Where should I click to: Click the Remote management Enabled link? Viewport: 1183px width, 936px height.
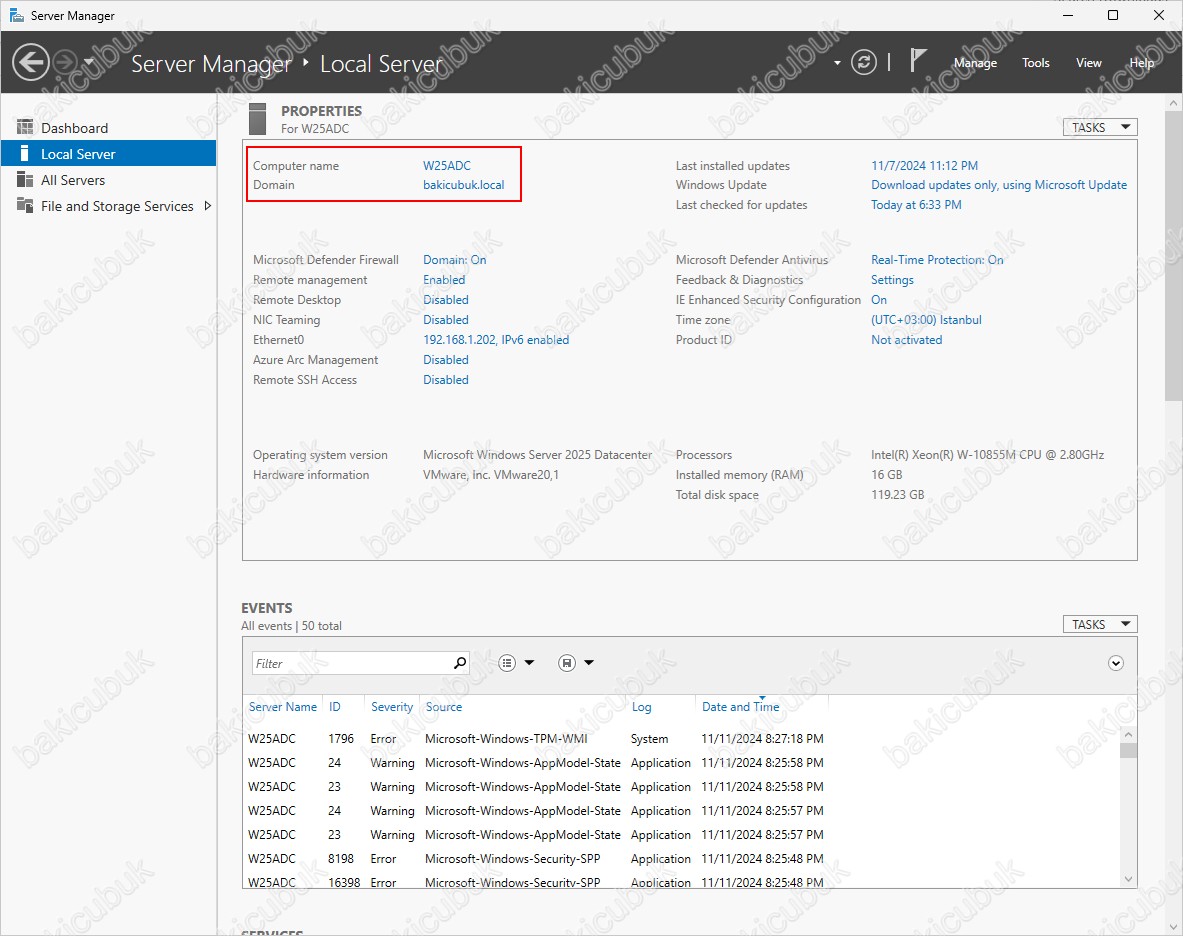coord(444,280)
